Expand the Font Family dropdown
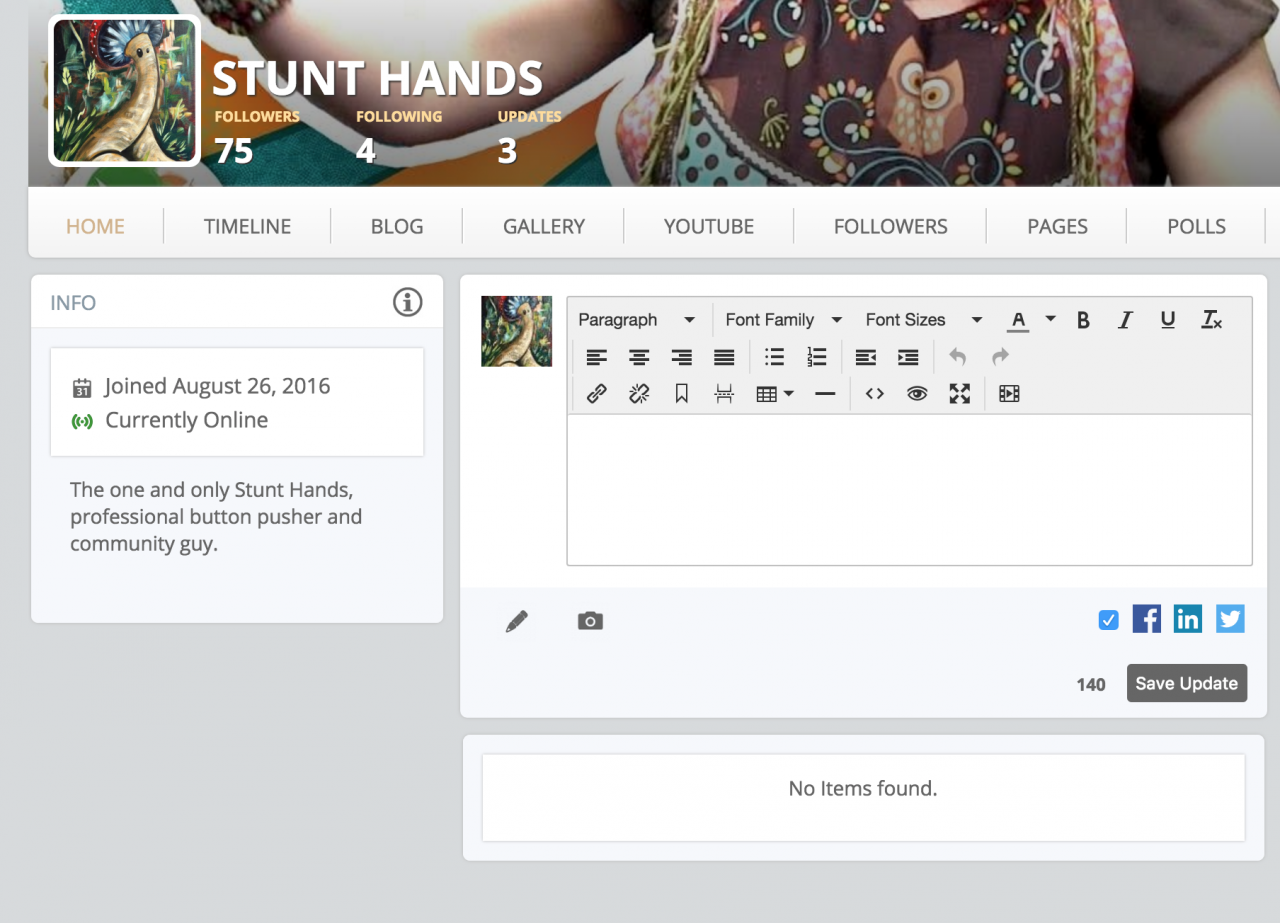The width and height of the screenshot is (1280, 923). pyautogui.click(x=783, y=320)
